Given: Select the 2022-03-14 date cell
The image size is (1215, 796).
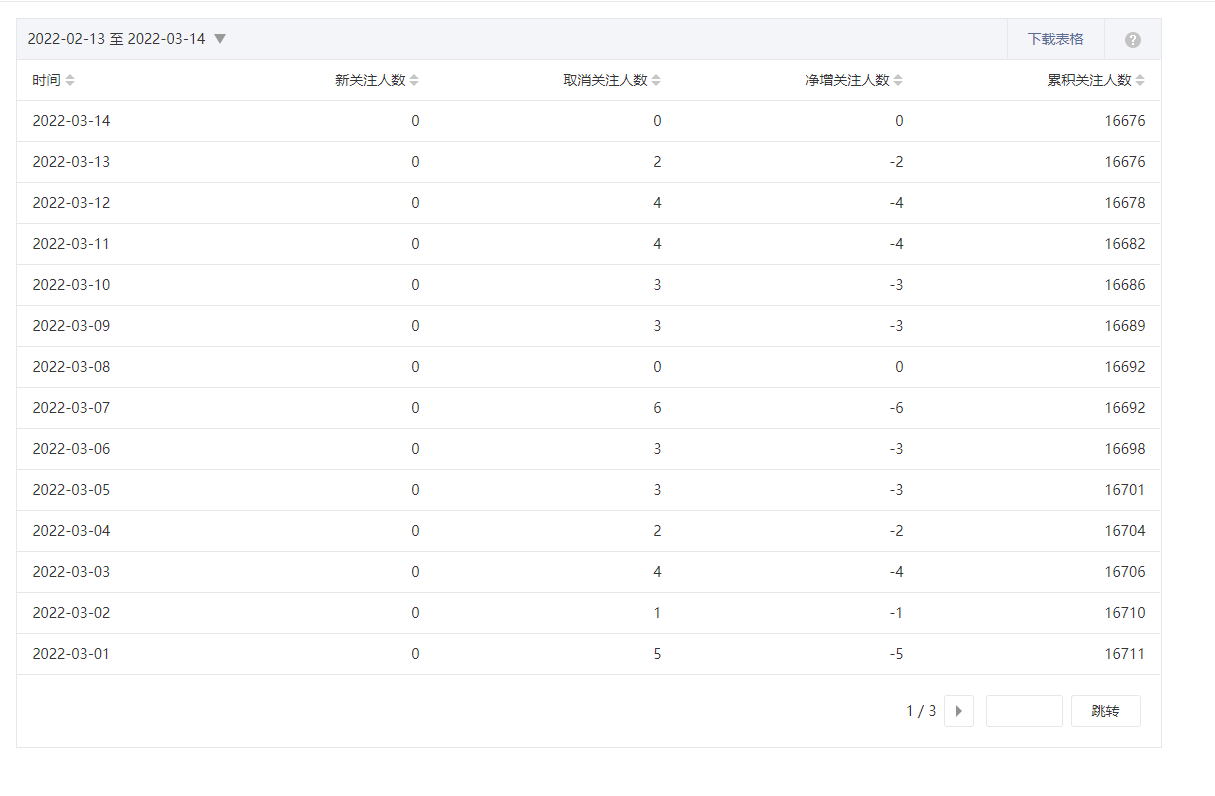Looking at the screenshot, I should coord(71,121).
